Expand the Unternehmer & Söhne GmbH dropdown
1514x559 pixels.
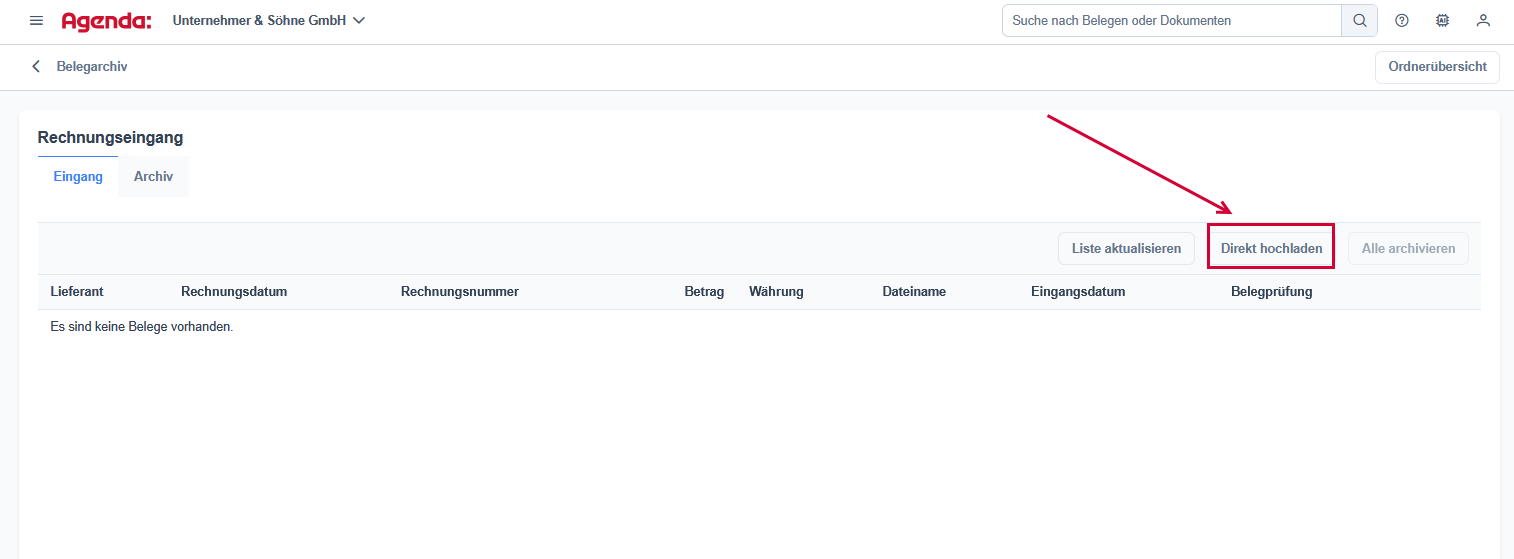(269, 20)
